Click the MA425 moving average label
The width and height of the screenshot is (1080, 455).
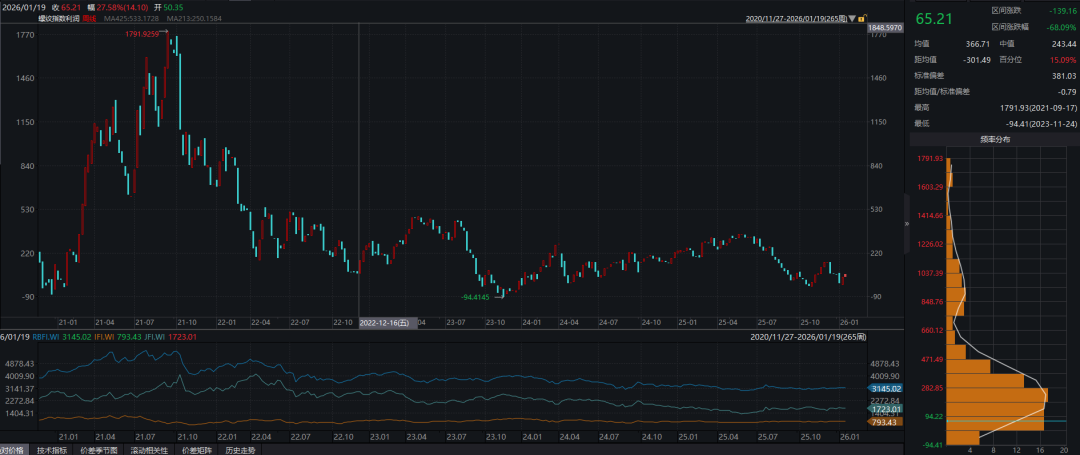(131, 19)
